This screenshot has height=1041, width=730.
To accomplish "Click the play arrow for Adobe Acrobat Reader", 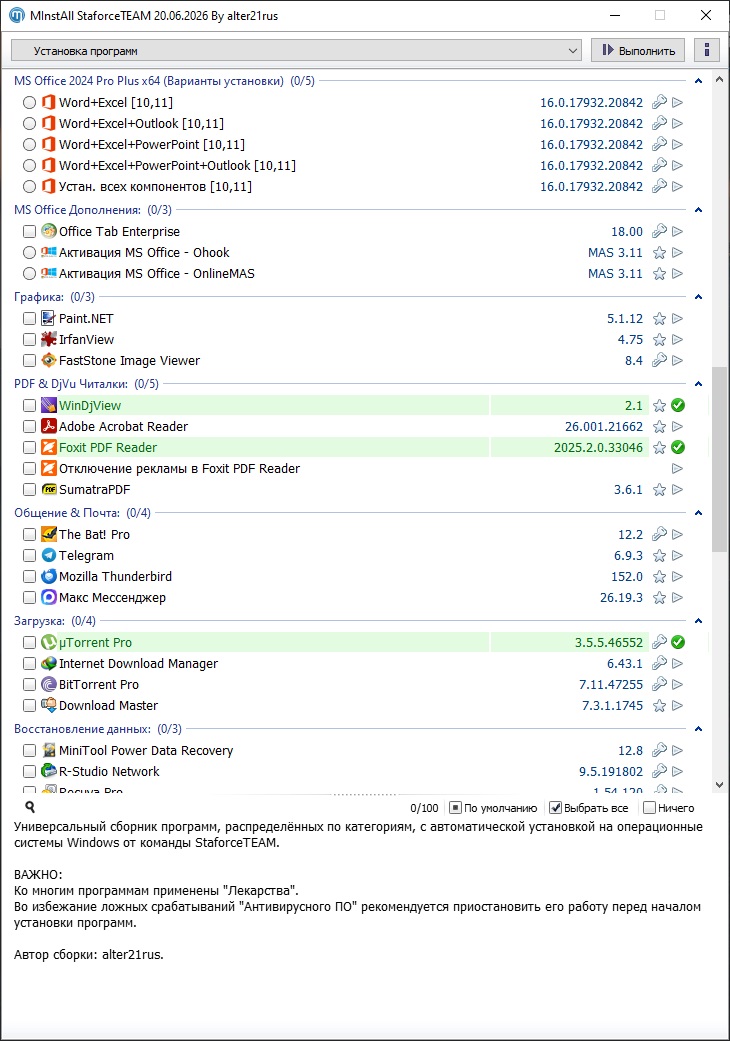I will pyautogui.click(x=677, y=427).
